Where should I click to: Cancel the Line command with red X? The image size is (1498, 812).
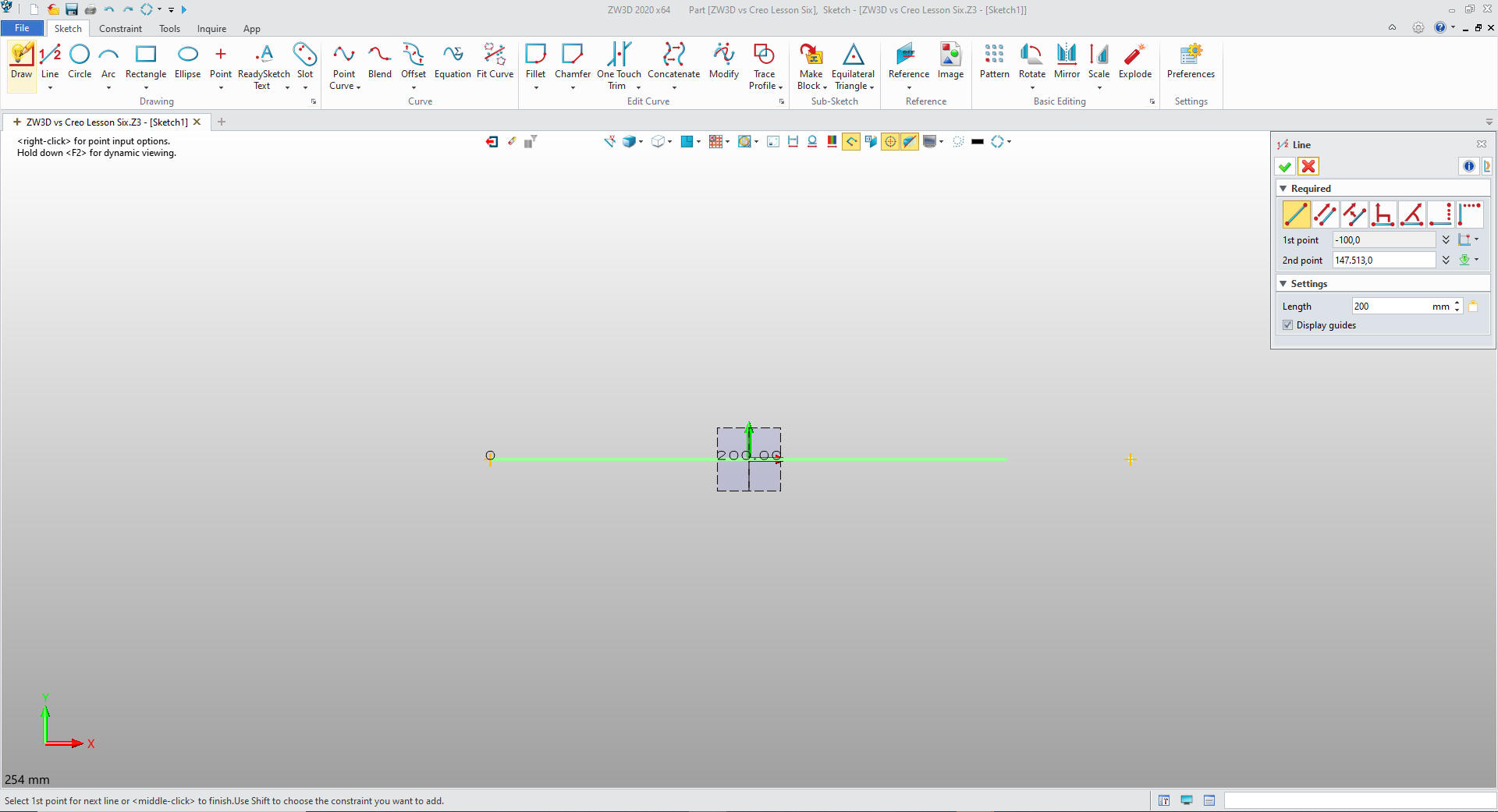pos(1308,167)
